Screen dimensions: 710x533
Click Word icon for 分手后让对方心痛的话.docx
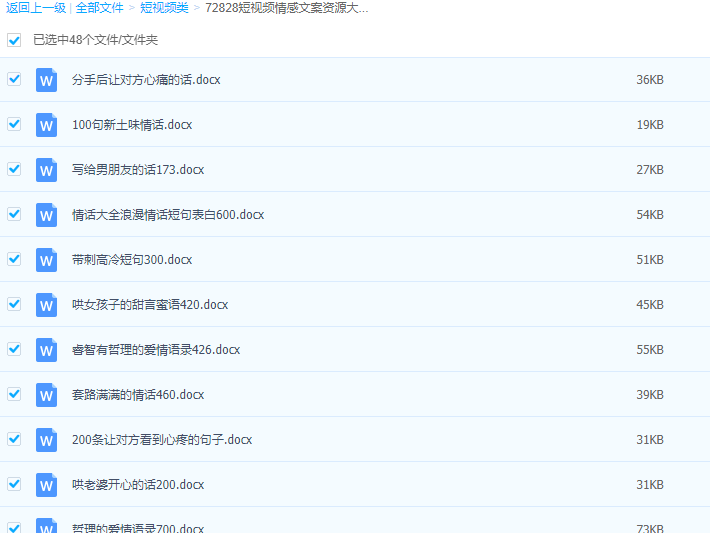[x=46, y=80]
